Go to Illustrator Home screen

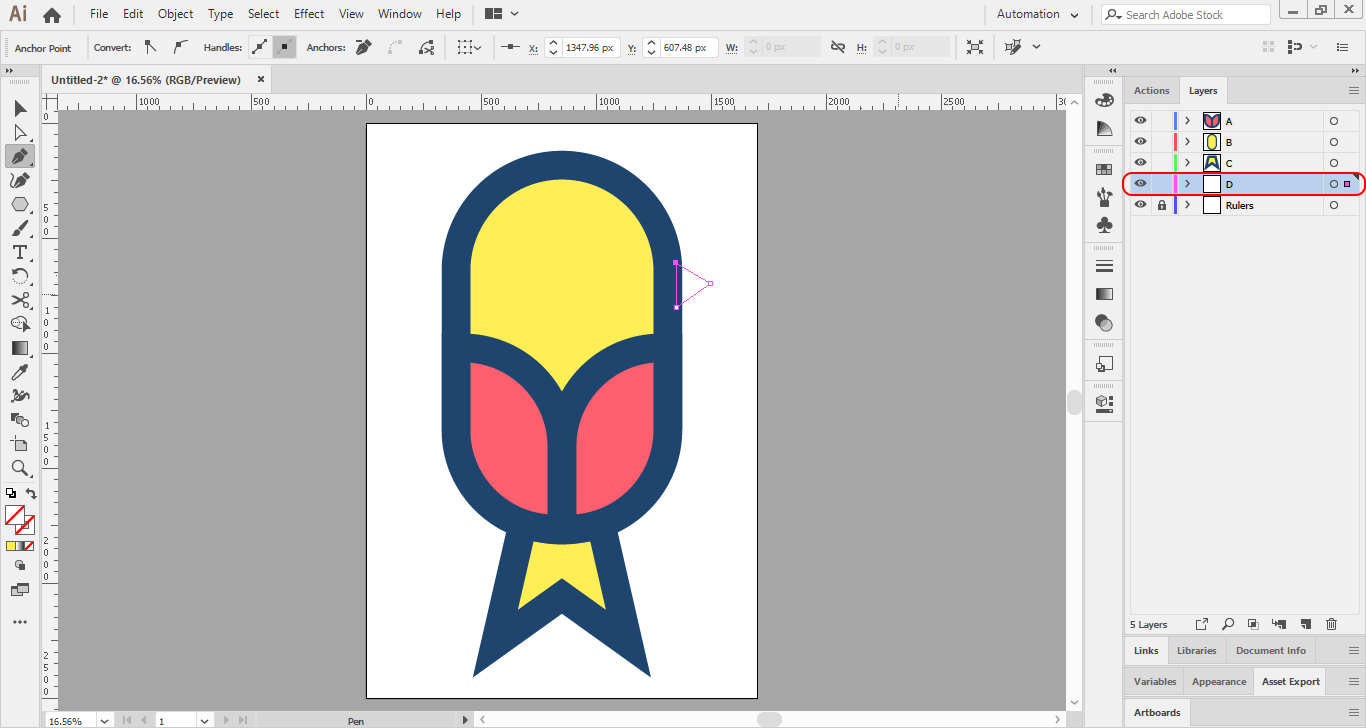(x=52, y=14)
